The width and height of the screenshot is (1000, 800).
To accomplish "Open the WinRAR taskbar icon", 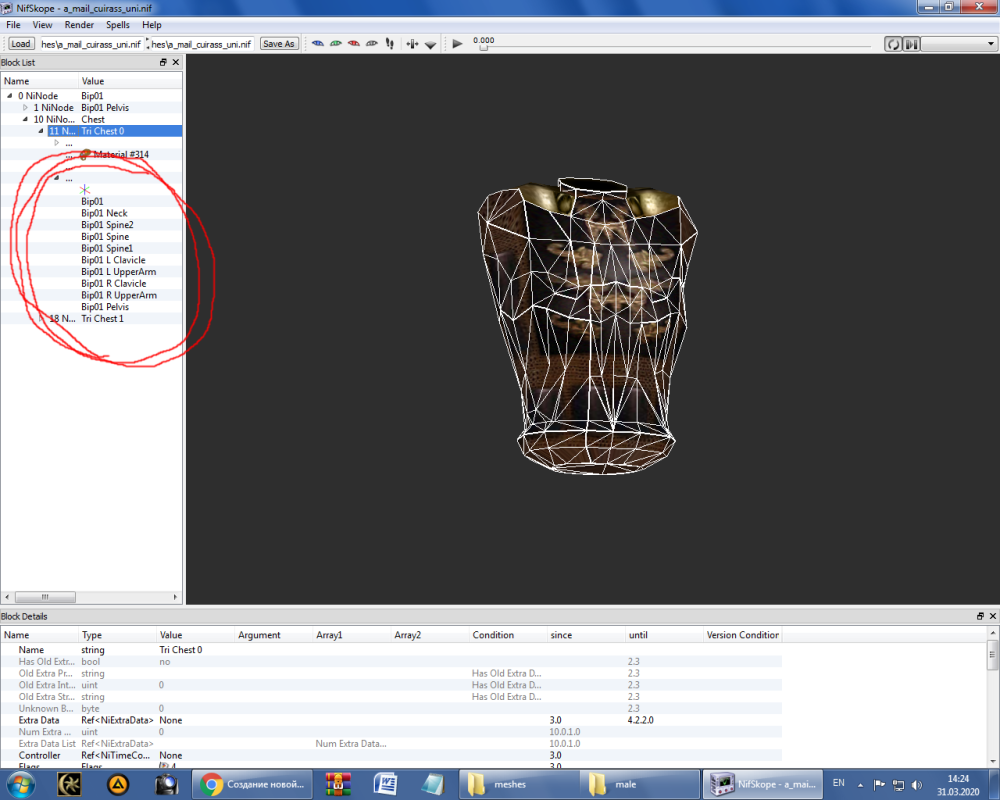I will 338,784.
